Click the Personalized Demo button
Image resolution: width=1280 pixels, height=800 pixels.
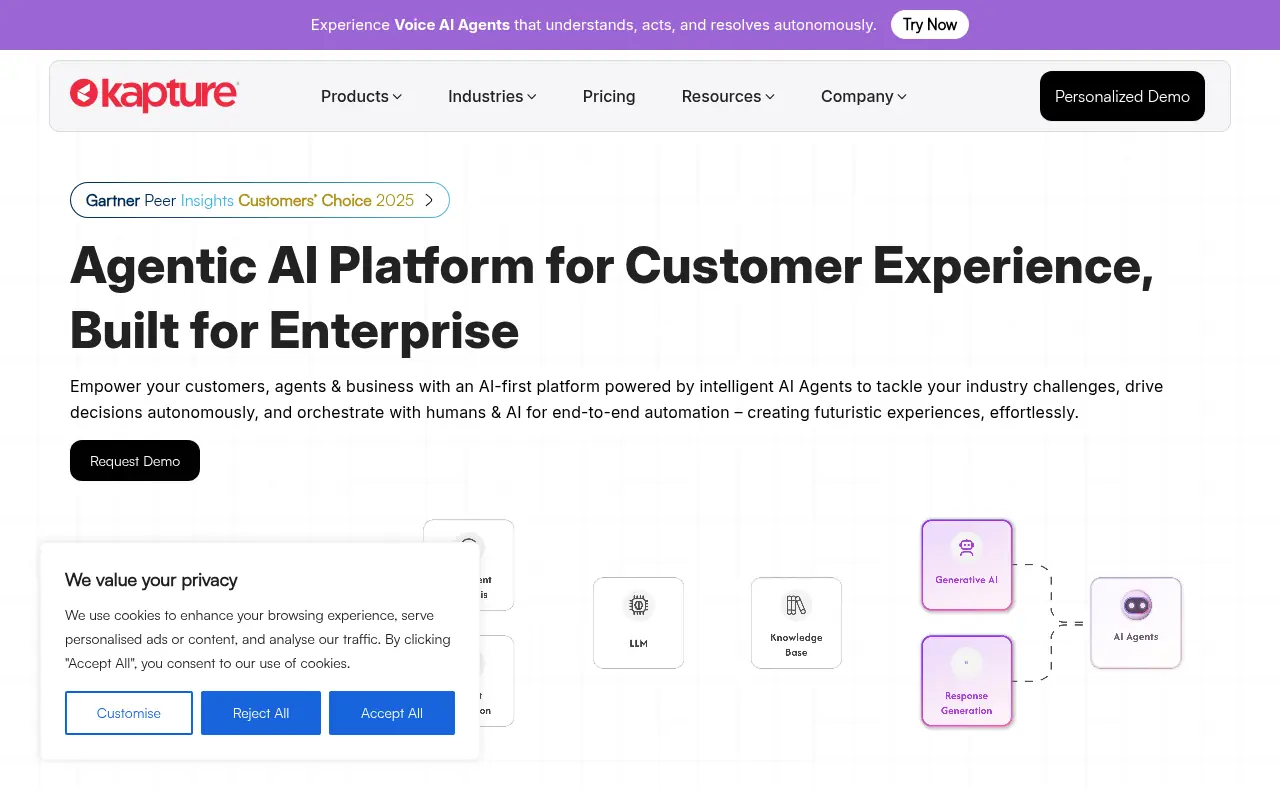[1122, 96]
